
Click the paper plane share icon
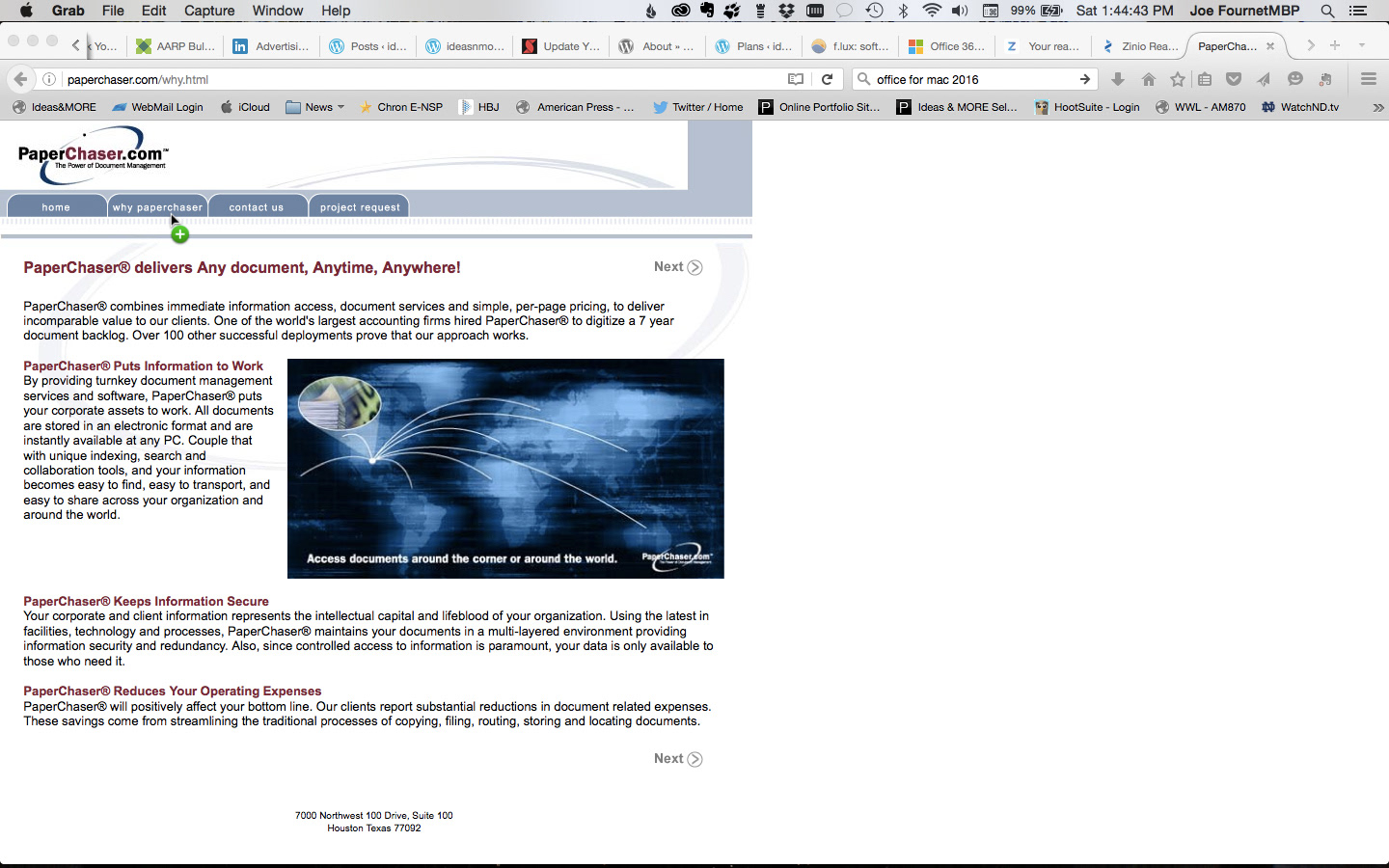(x=1264, y=79)
